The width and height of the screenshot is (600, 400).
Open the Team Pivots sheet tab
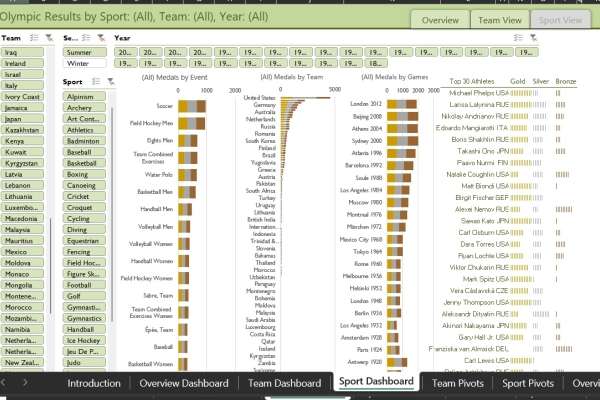point(458,383)
